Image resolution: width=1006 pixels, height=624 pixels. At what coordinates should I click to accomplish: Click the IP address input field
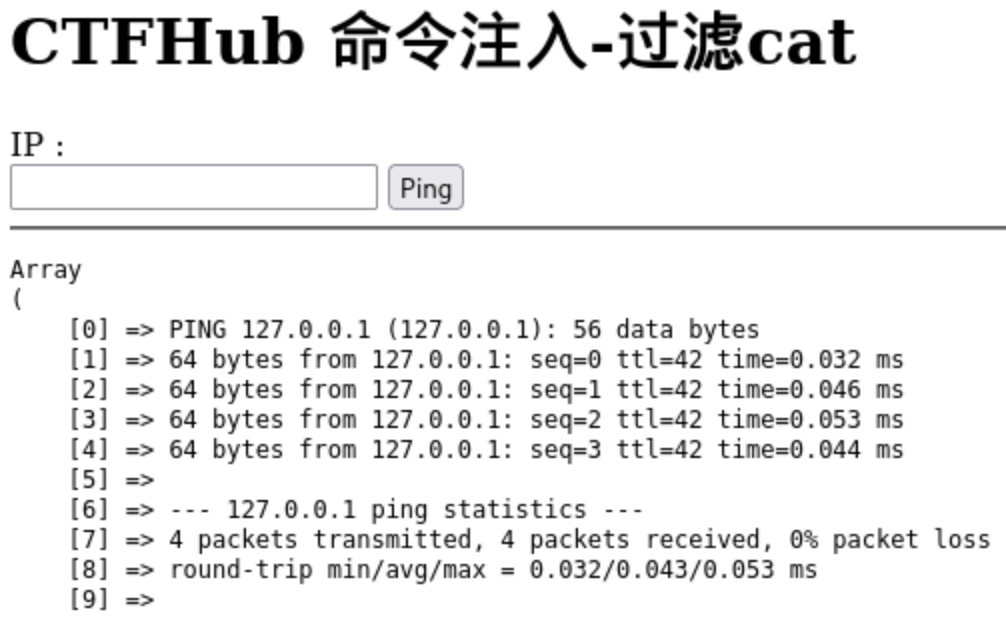194,187
